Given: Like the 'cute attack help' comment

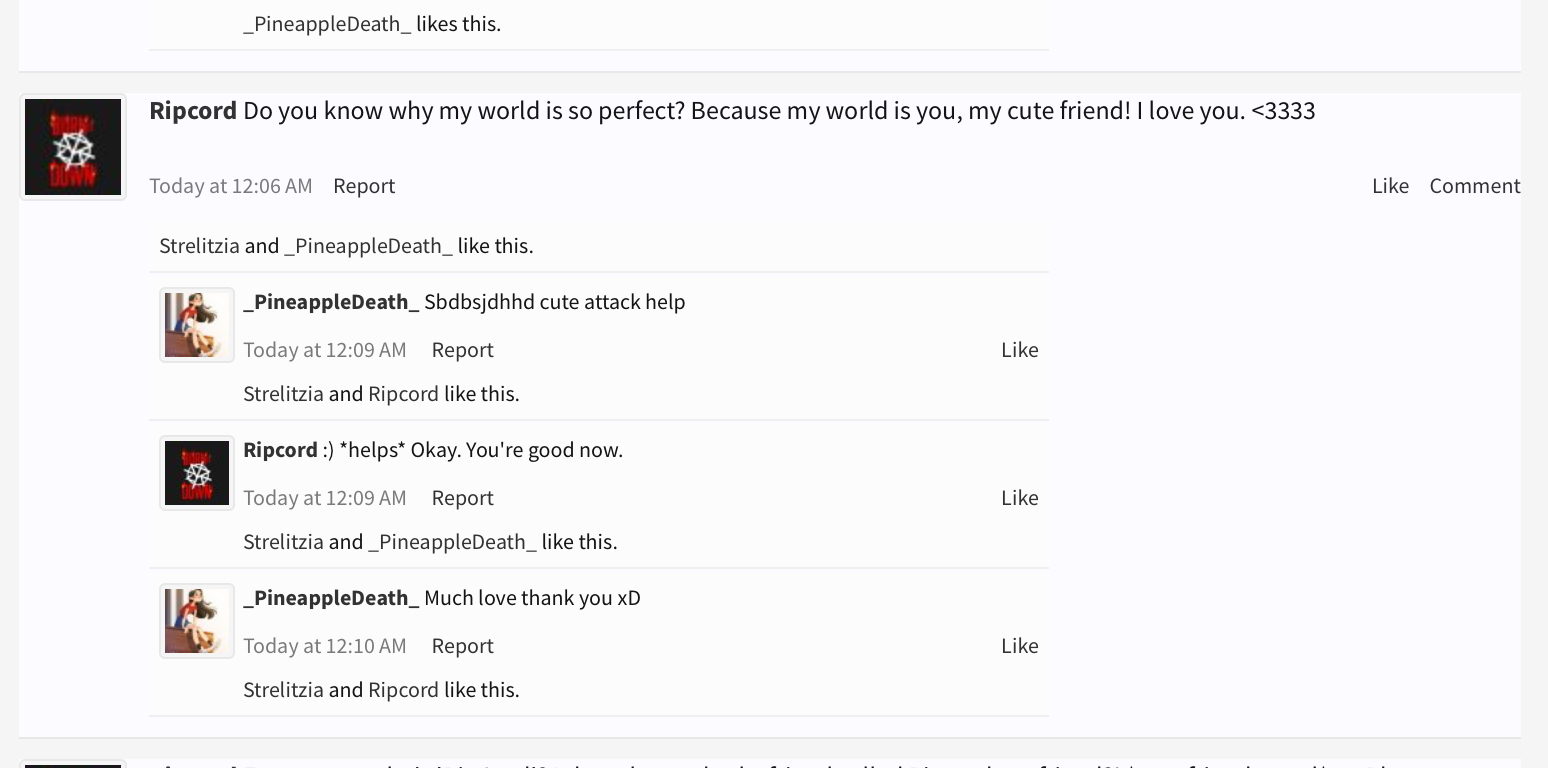Looking at the screenshot, I should (x=1019, y=350).
